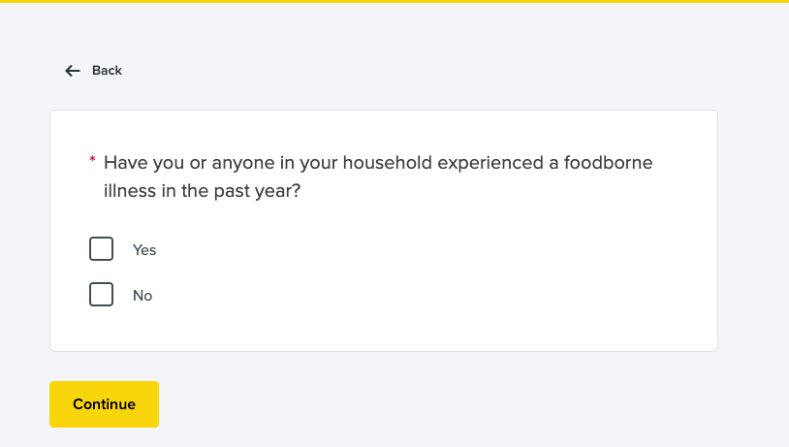This screenshot has width=789, height=447.
Task: Answer Yes to the foodborne illness question
Action: (101, 249)
